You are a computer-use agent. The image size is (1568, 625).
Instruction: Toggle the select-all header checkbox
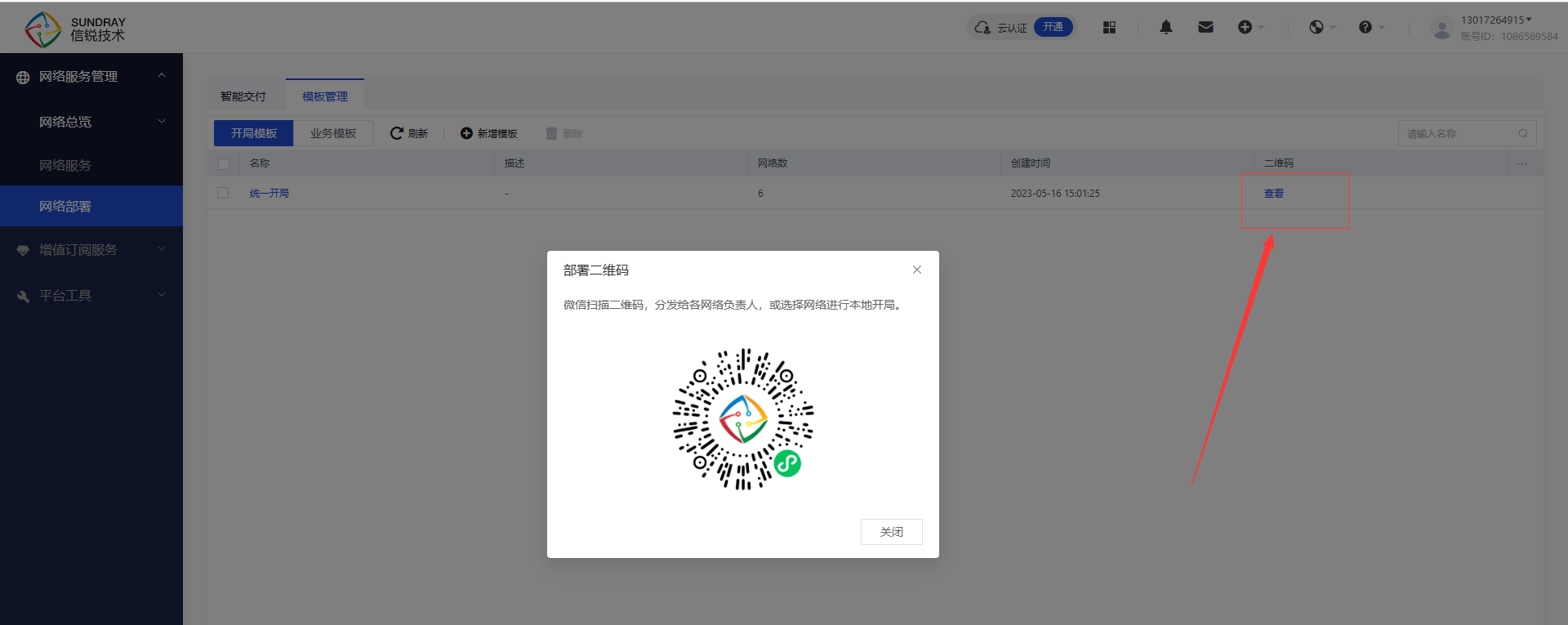point(224,163)
